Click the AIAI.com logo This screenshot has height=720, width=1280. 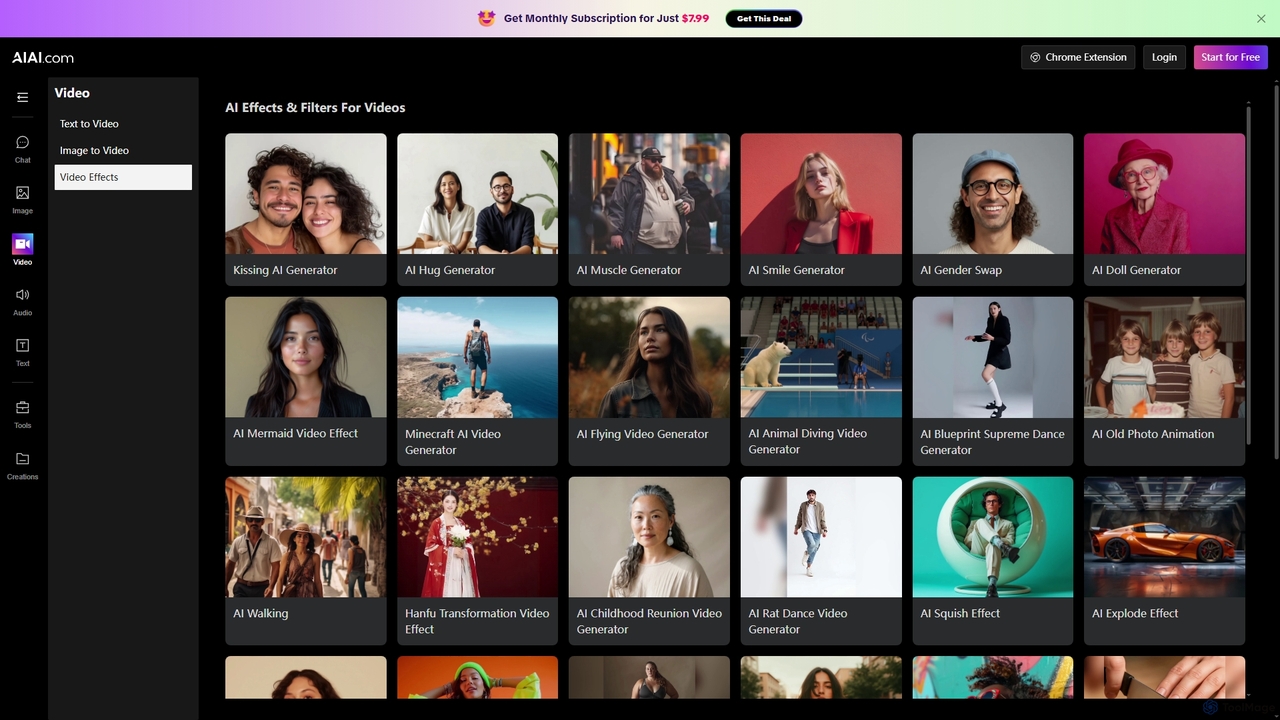(x=43, y=58)
